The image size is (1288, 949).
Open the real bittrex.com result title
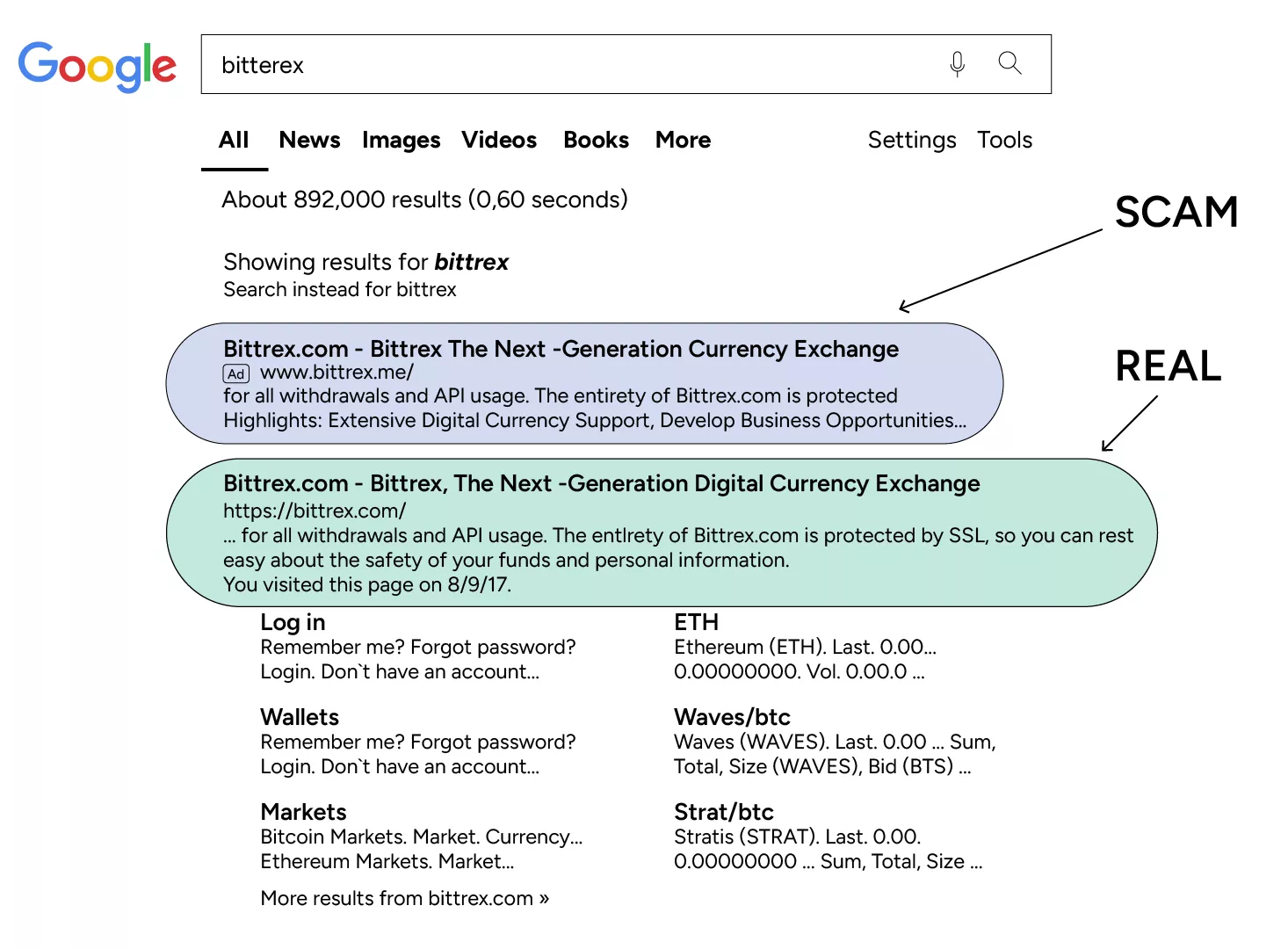601,484
